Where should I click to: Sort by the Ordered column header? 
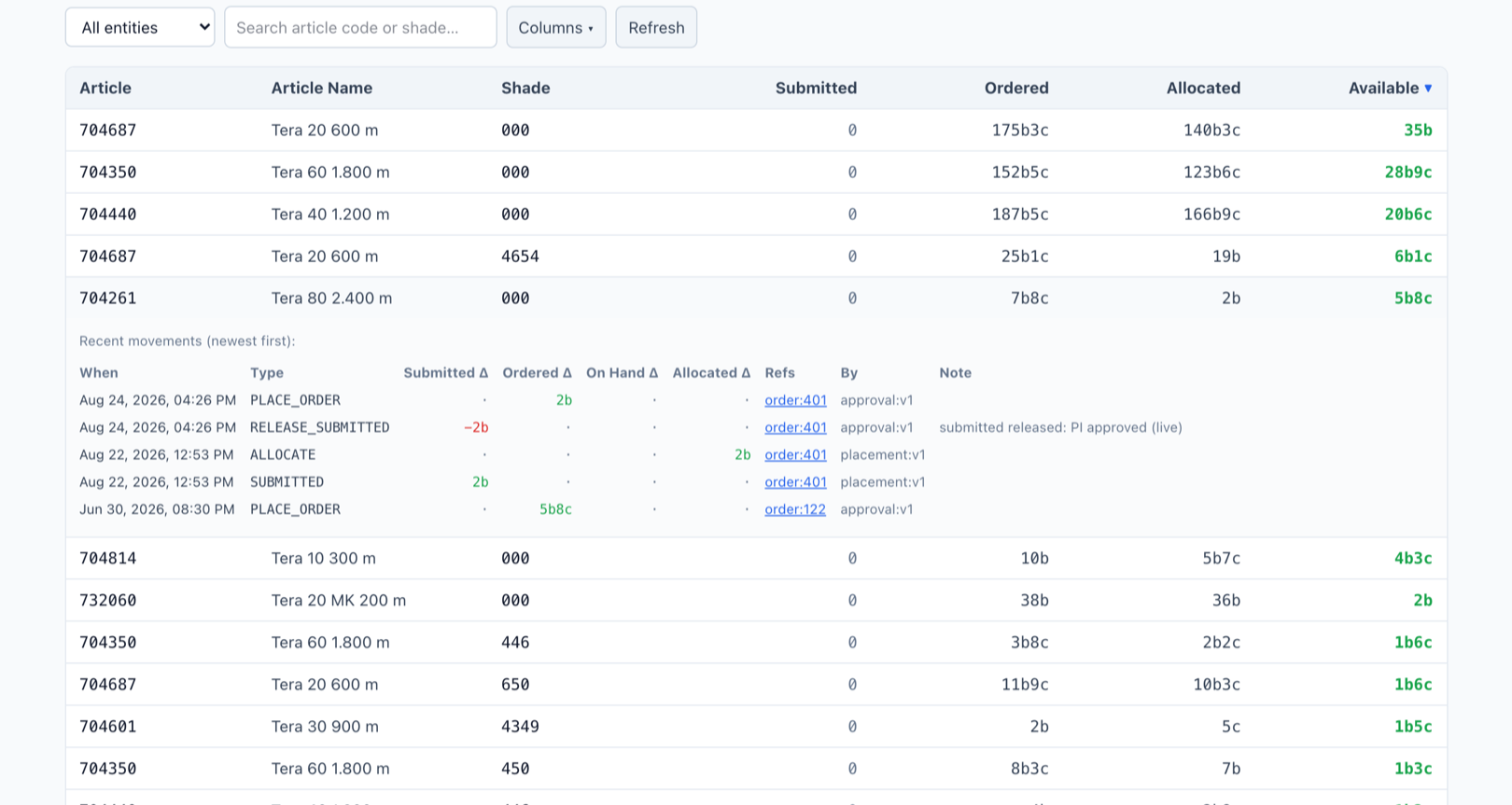pos(1016,88)
